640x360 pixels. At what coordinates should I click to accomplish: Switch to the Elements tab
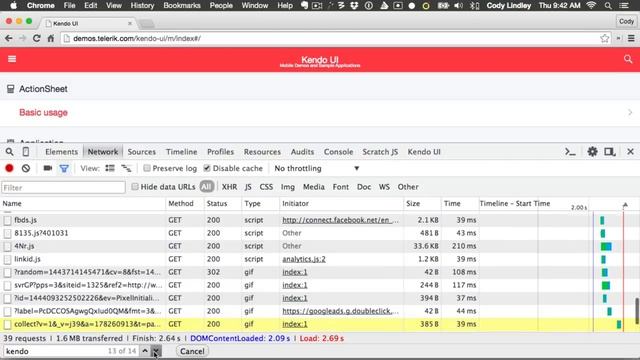[x=61, y=152]
